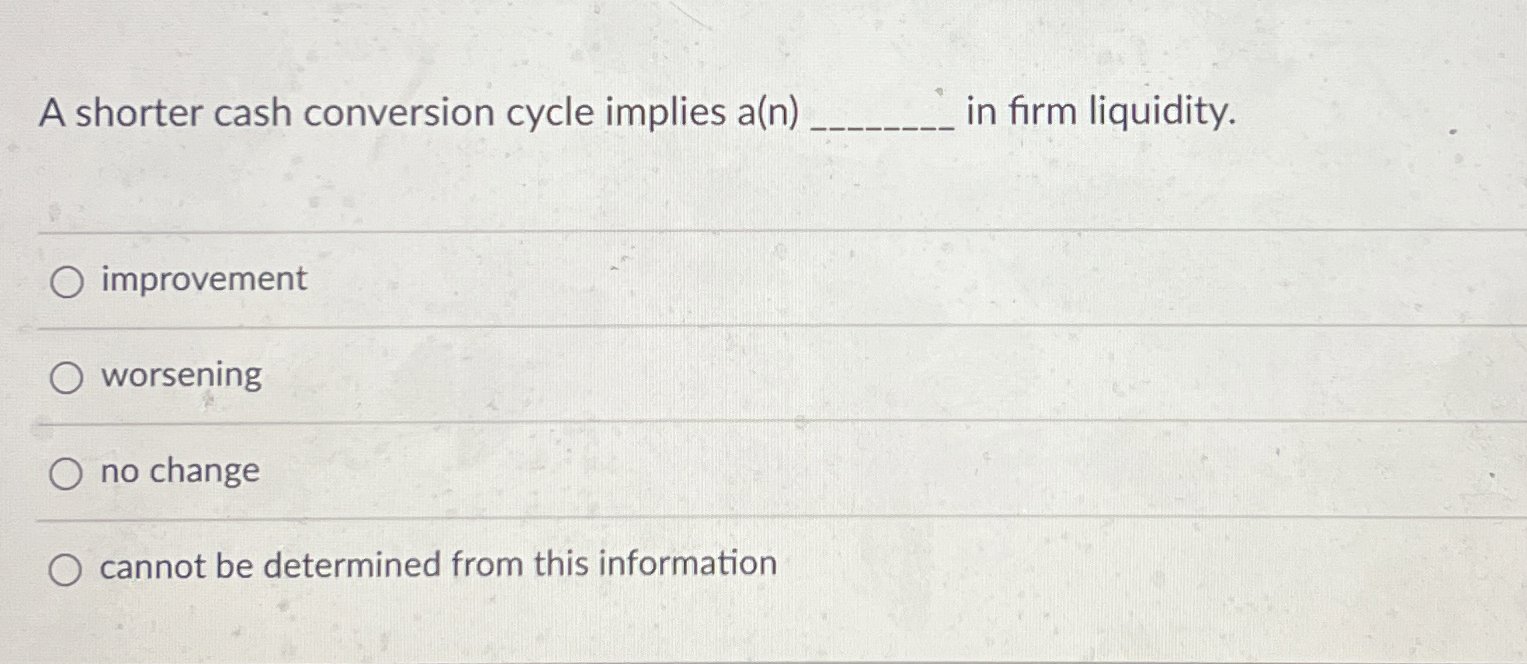This screenshot has width=1527, height=664.
Task: Click the 'worsening' answer text
Action: tap(181, 376)
